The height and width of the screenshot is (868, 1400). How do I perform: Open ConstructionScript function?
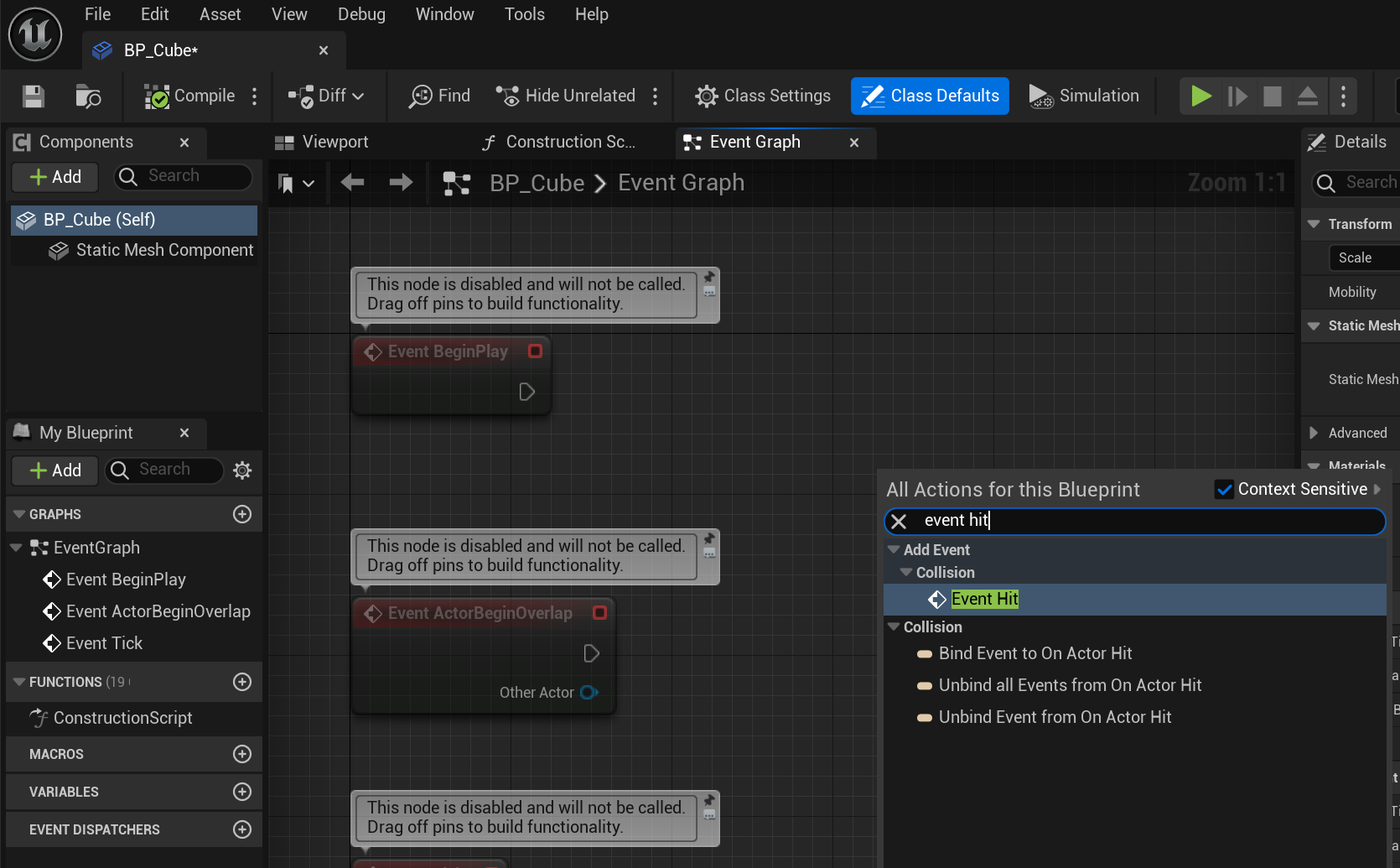pos(111,718)
